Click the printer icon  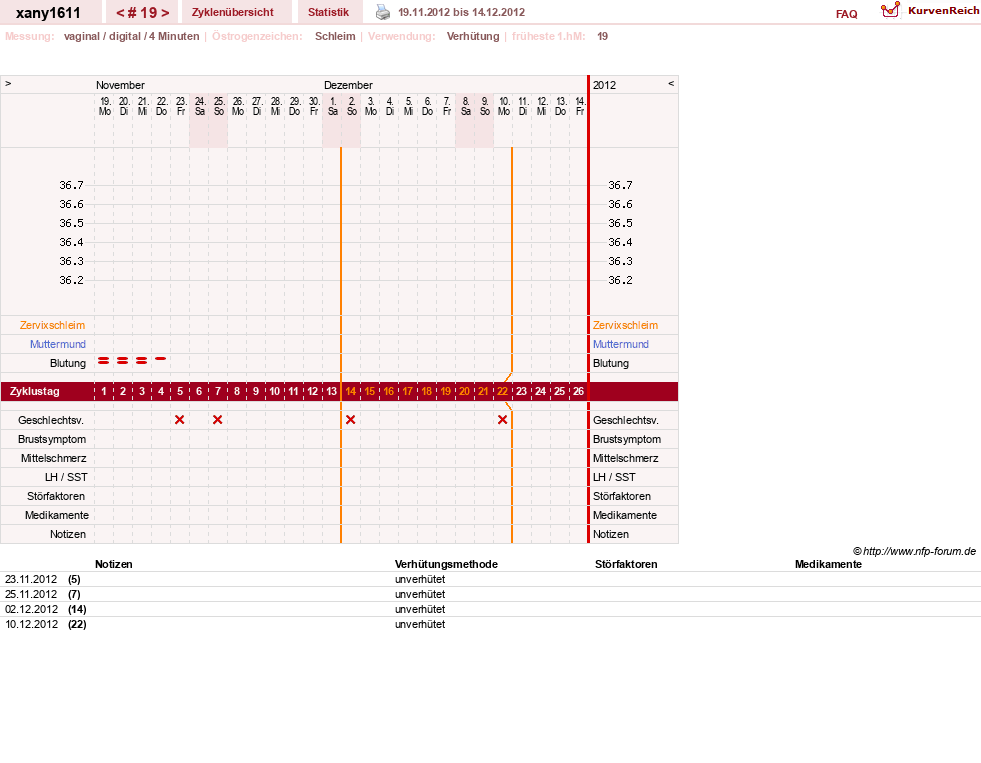(383, 12)
